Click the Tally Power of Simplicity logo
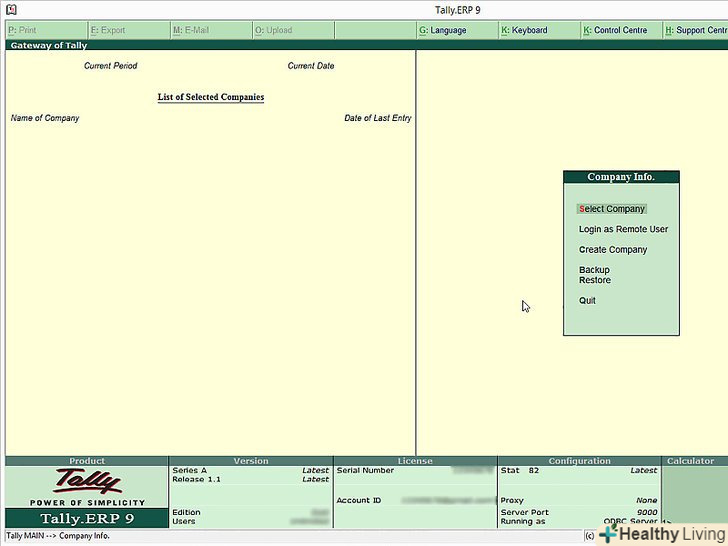The width and height of the screenshot is (728, 546). [x=87, y=487]
